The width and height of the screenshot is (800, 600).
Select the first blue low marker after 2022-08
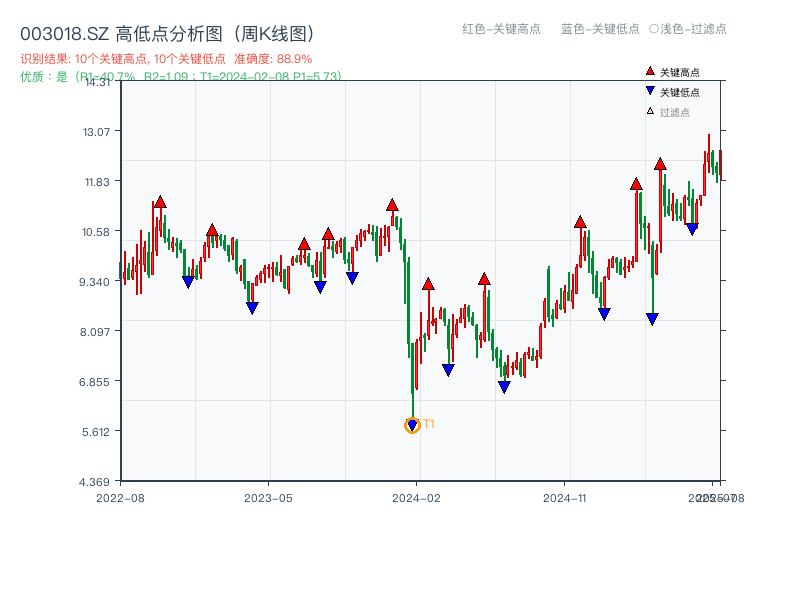point(188,282)
